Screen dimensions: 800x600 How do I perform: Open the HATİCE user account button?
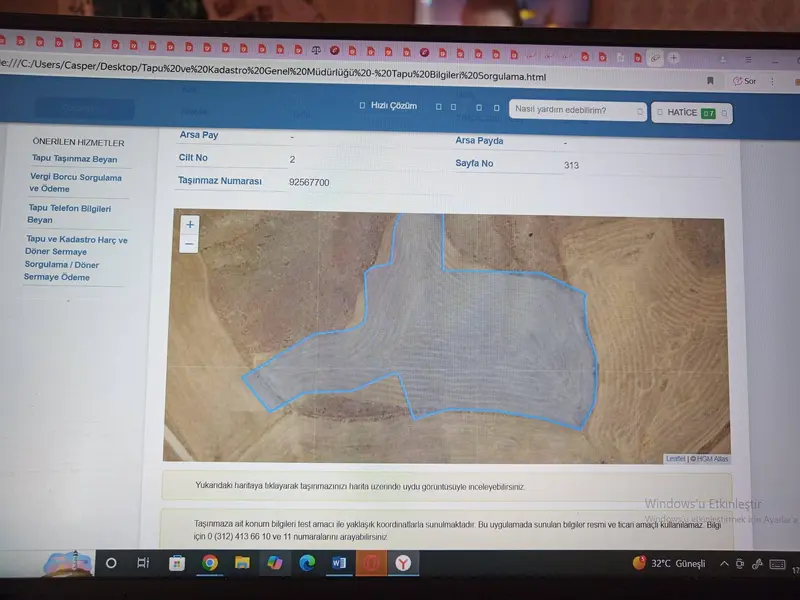click(x=691, y=113)
